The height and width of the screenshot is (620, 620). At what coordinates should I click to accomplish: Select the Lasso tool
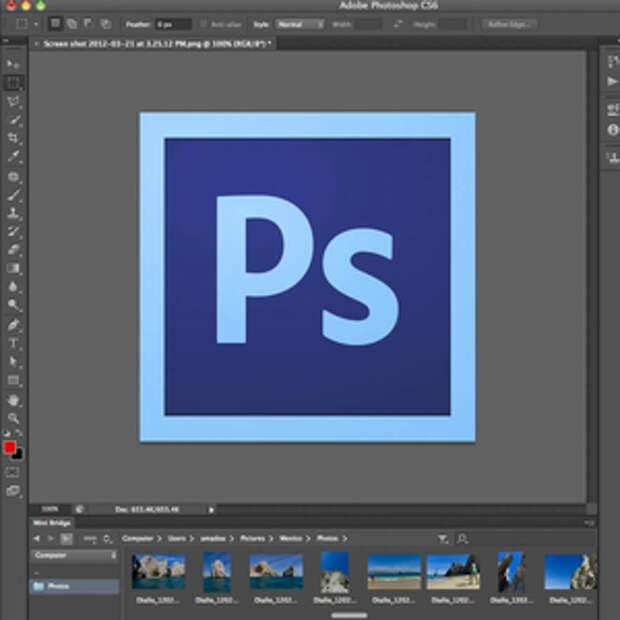[13, 101]
